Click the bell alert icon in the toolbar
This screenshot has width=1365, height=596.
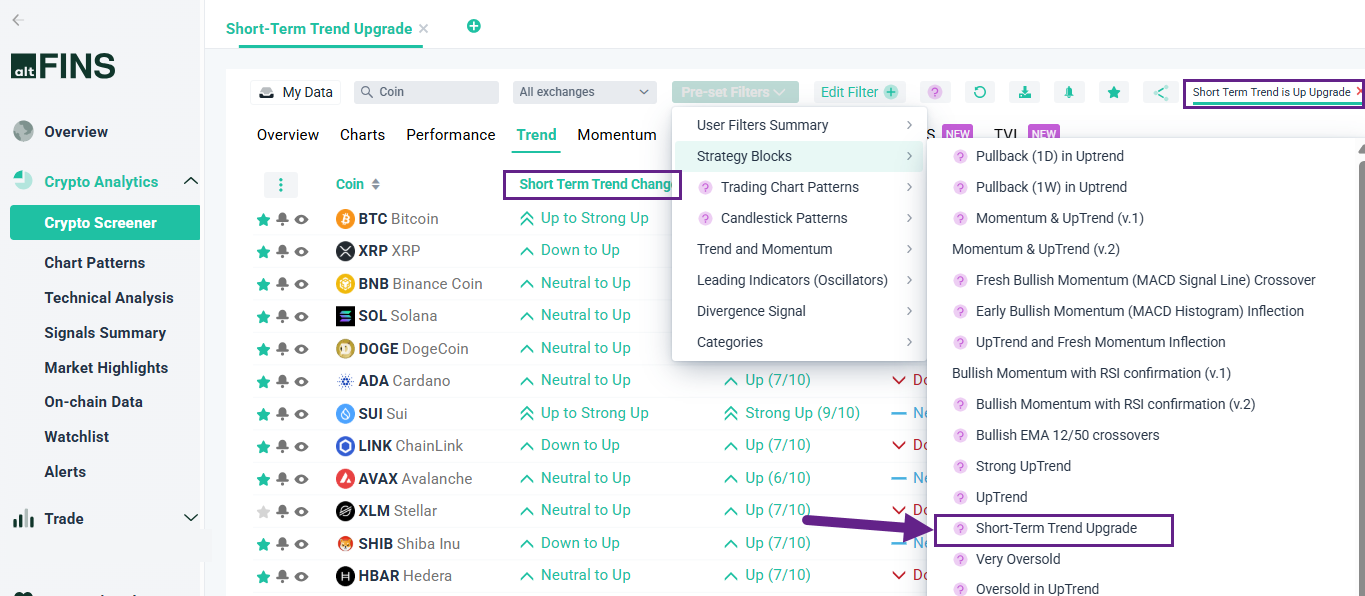[x=1069, y=92]
